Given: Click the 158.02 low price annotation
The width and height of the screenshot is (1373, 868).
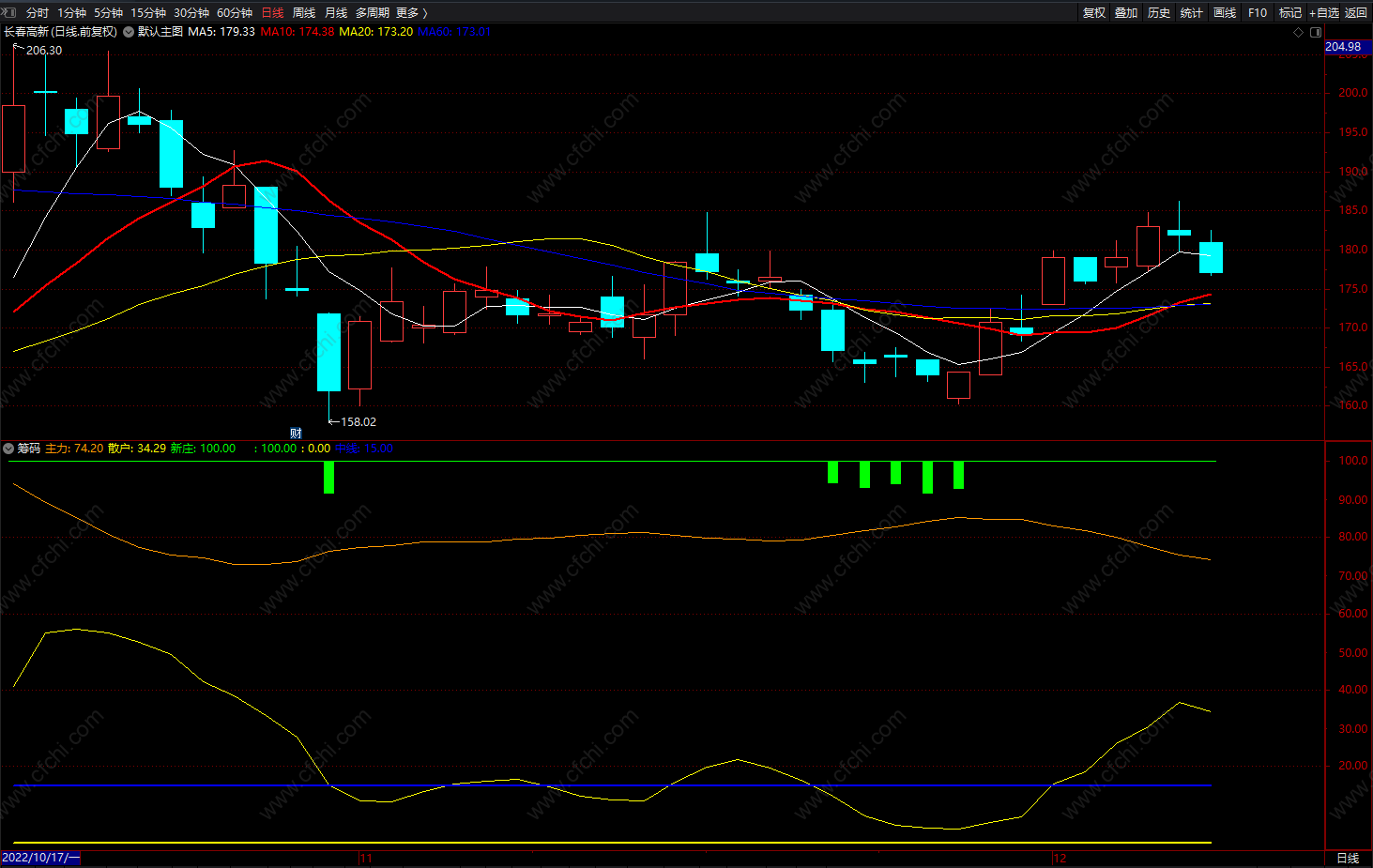Looking at the screenshot, I should pos(359,422).
